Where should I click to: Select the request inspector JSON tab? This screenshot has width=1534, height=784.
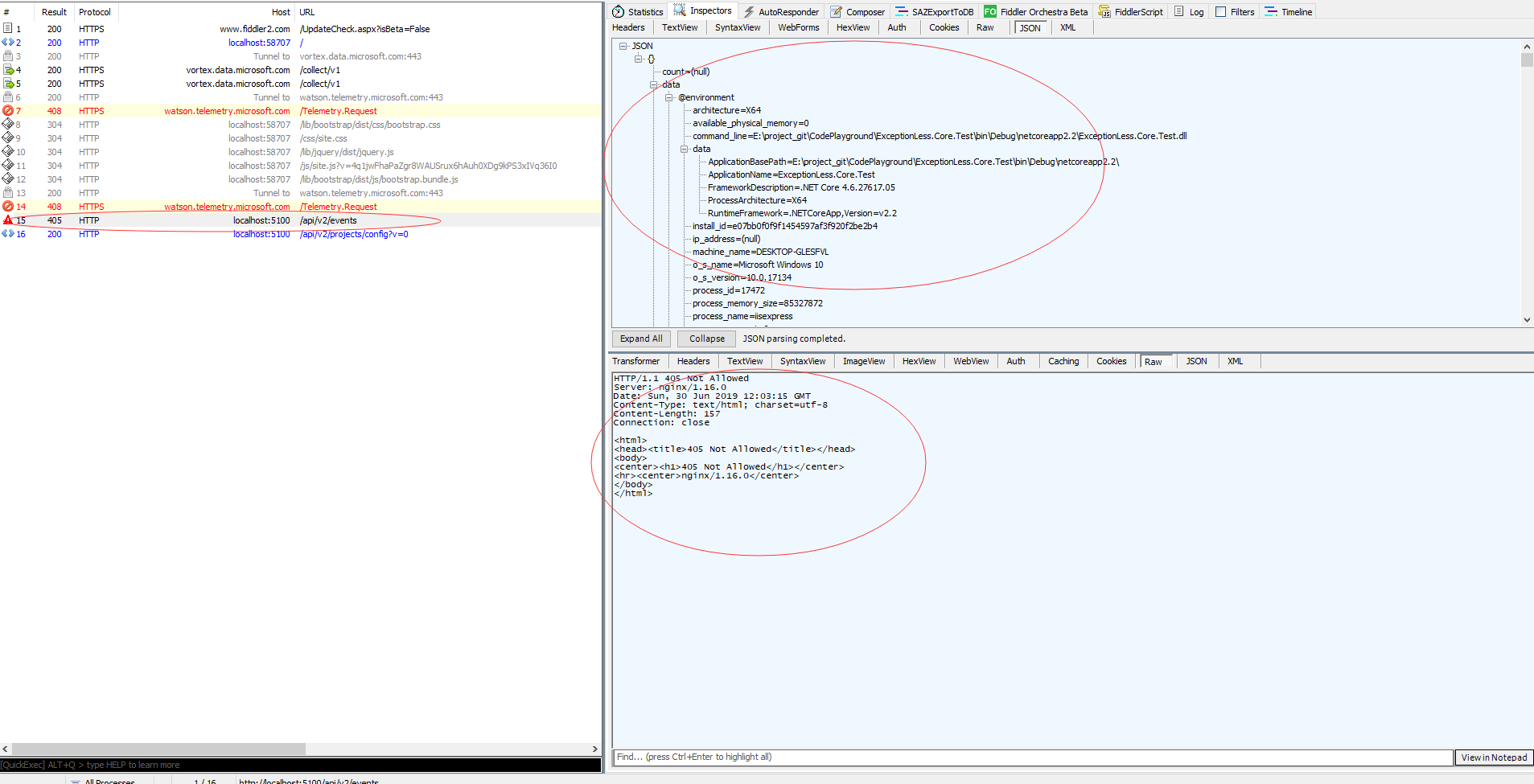pos(1030,27)
